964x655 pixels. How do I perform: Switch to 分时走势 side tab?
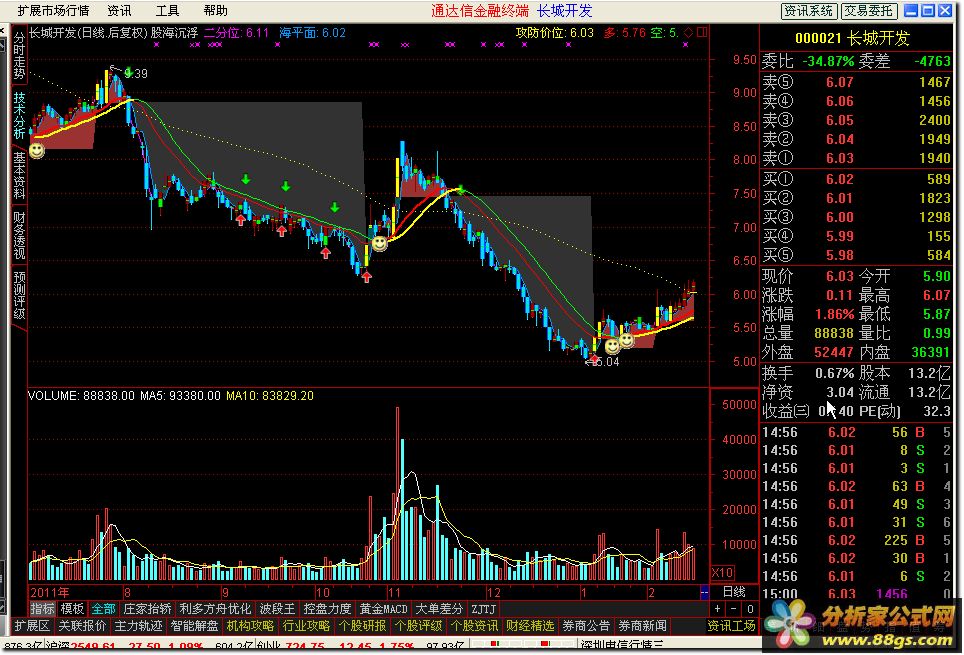point(20,55)
